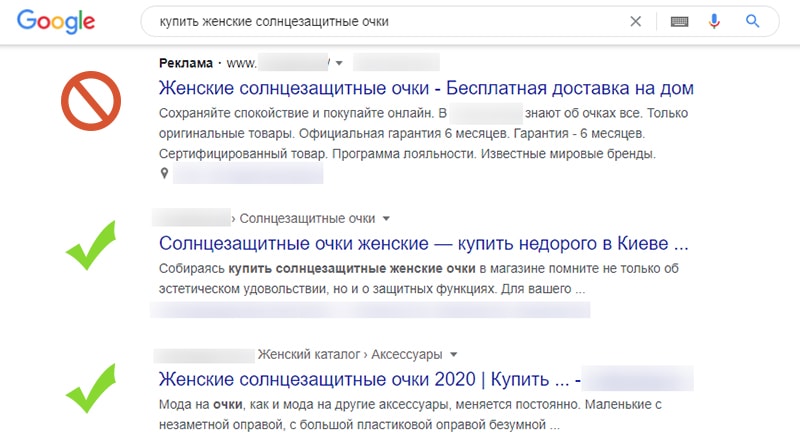Expand the dropdown arrow after Солнцезащитные очки breadcrumb
This screenshot has height=440, width=800.
click(x=386, y=218)
